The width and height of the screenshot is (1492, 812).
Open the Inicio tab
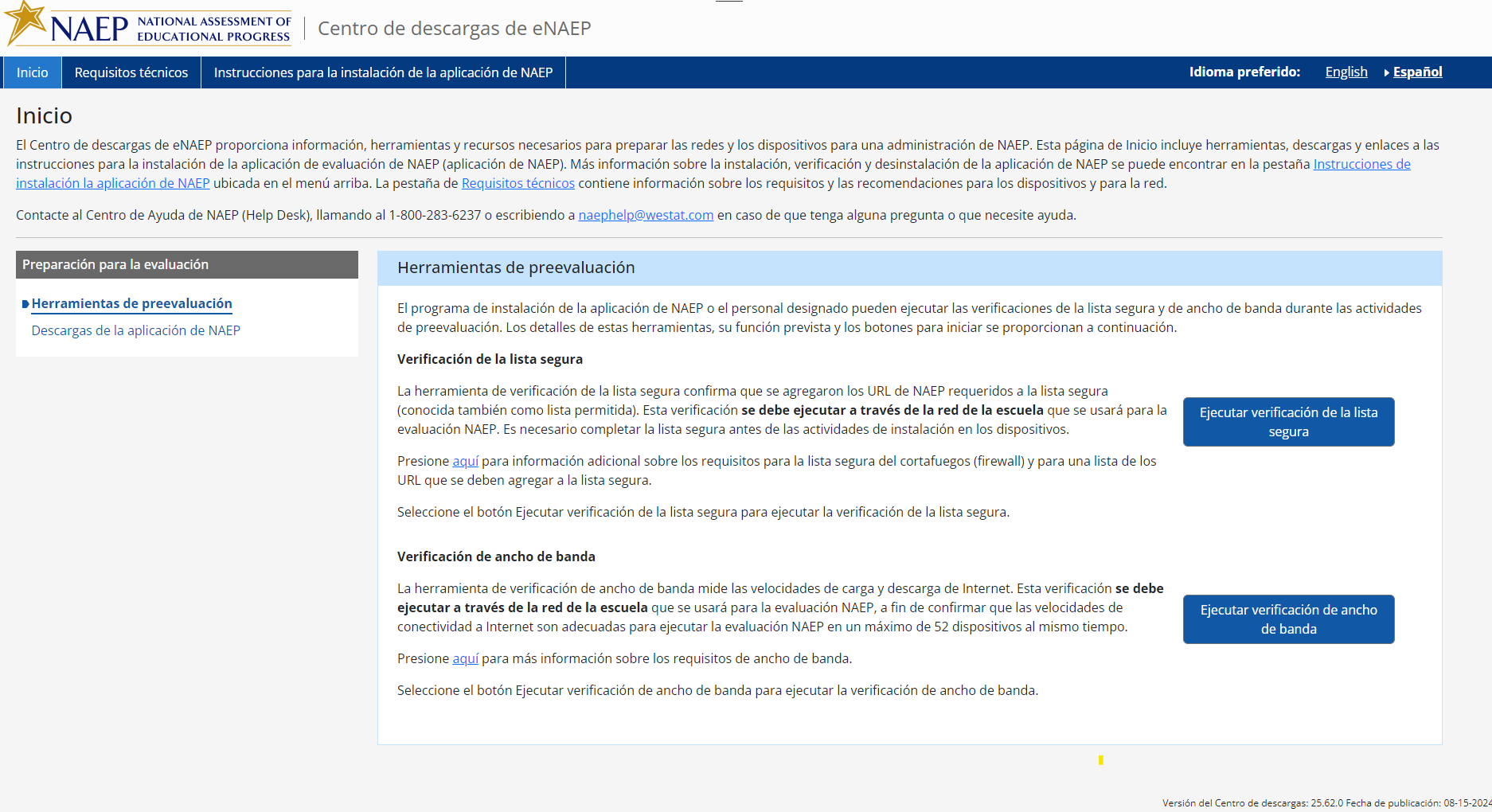pos(33,72)
